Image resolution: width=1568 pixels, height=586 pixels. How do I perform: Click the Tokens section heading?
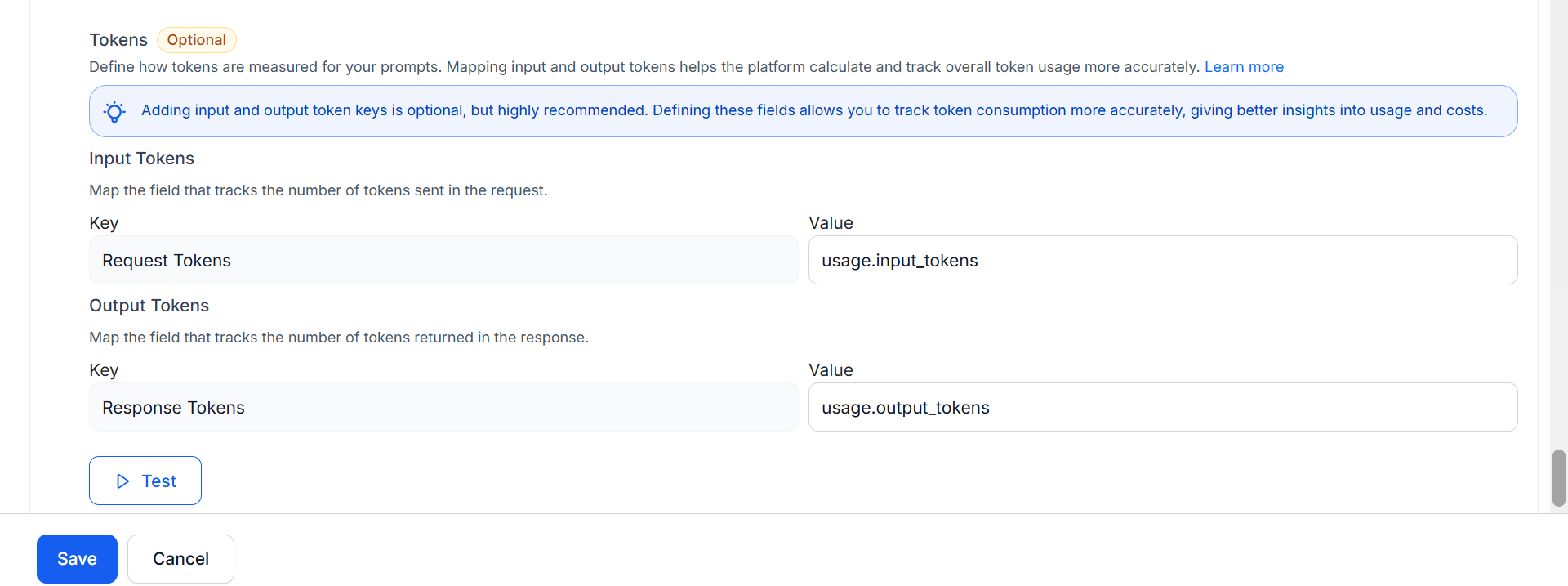pos(118,40)
